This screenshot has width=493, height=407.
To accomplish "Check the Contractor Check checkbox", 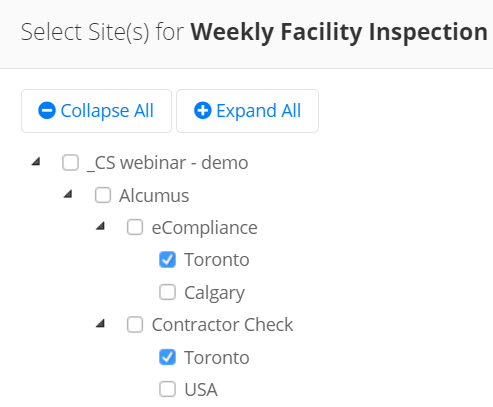I will click(x=135, y=324).
